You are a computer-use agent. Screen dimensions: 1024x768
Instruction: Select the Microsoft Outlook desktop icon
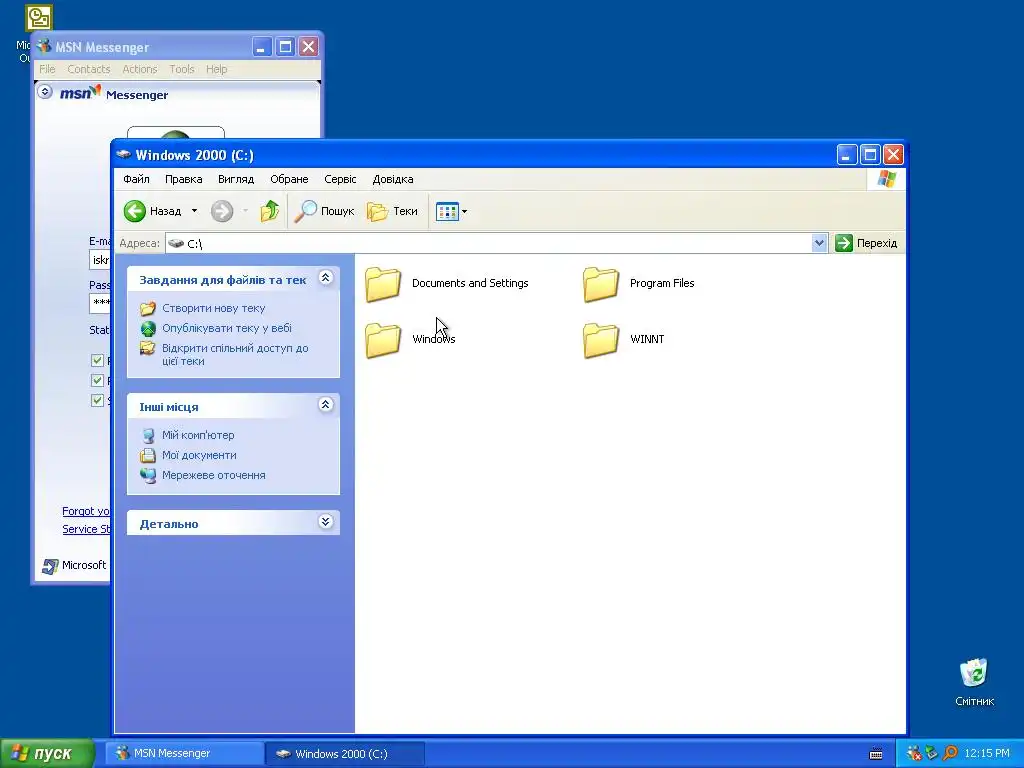tap(38, 18)
